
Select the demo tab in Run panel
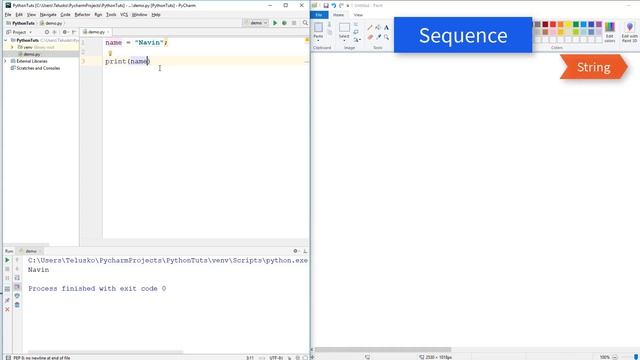[x=31, y=251]
